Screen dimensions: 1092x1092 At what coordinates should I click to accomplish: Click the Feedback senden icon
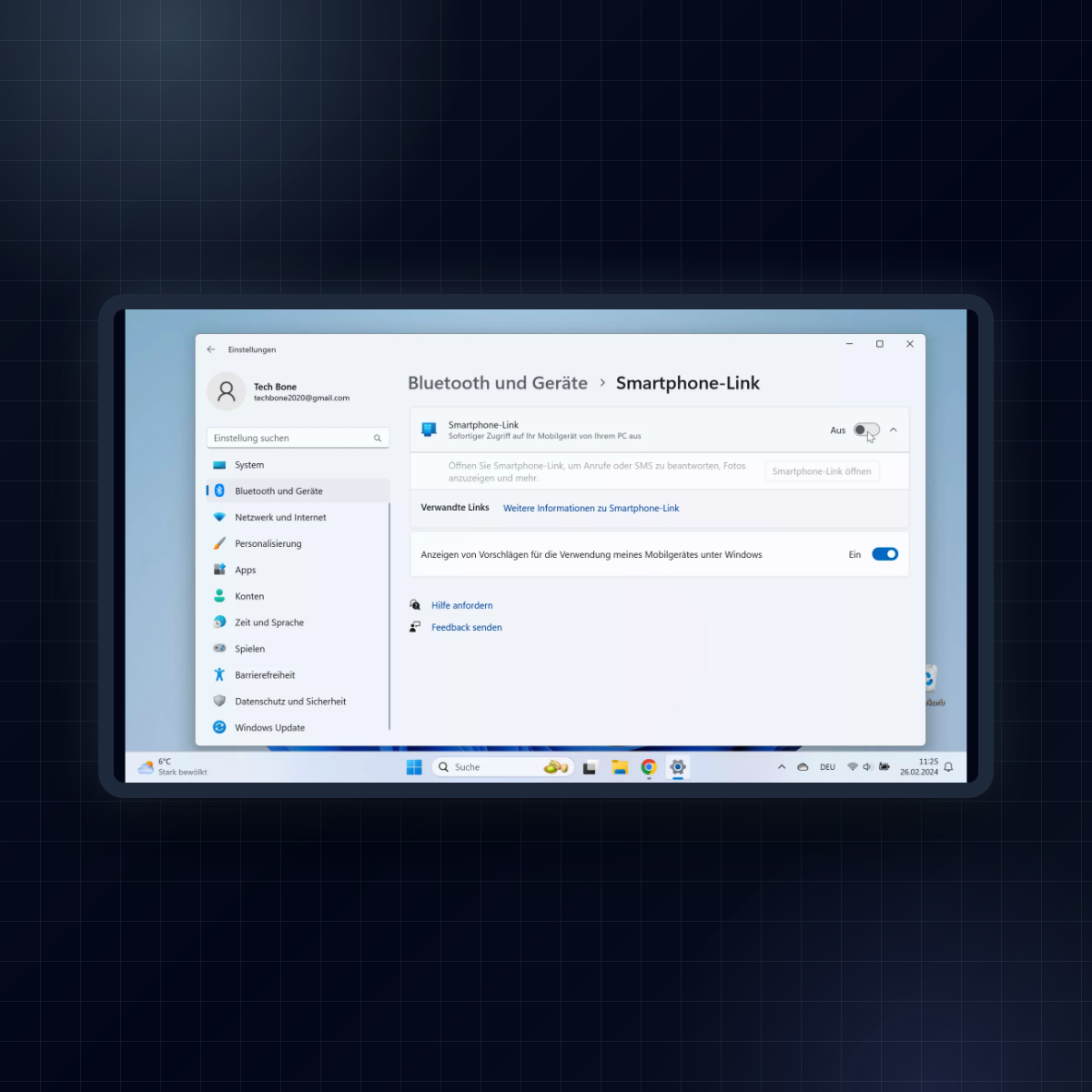415,627
